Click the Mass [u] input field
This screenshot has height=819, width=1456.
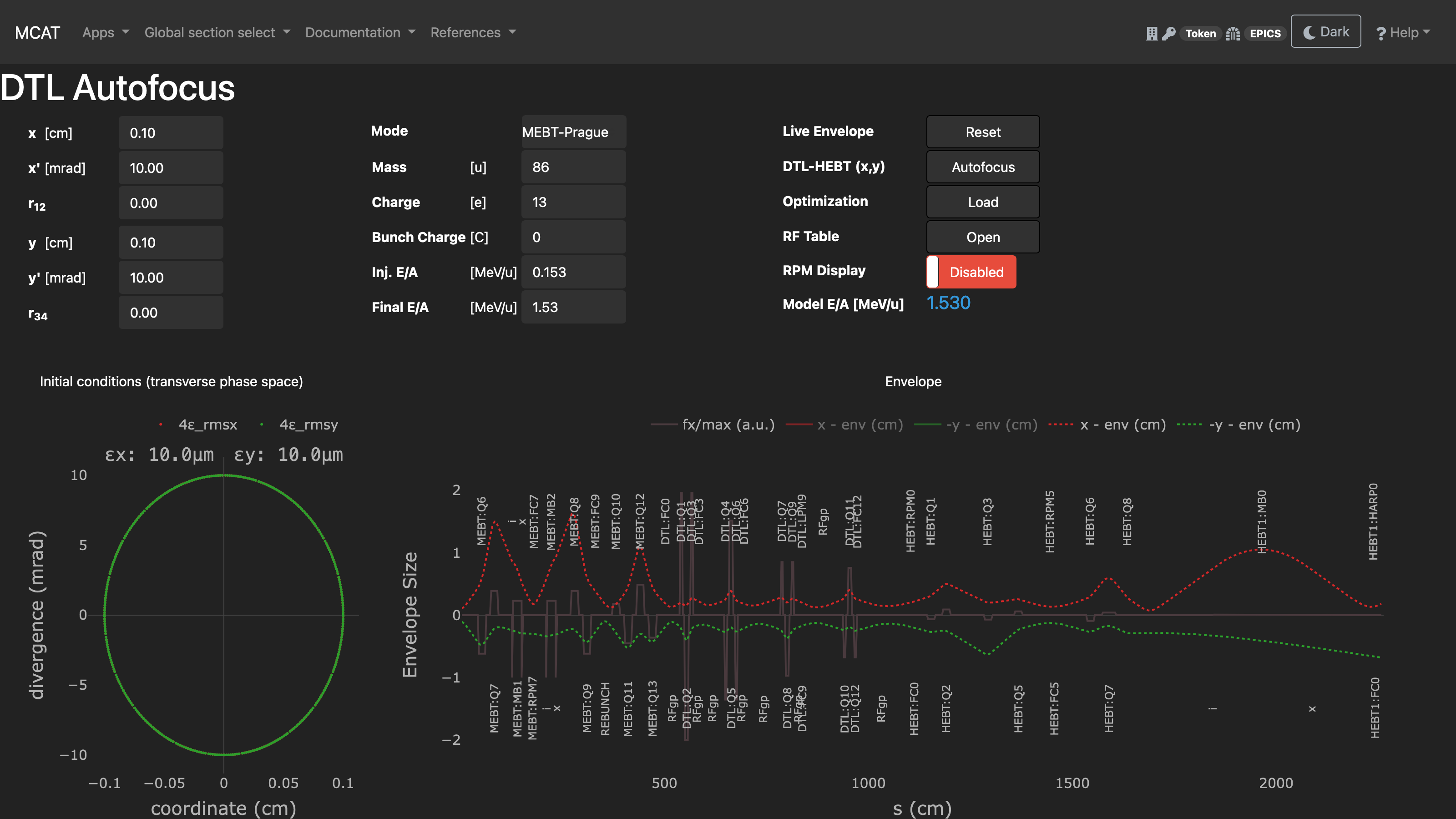pyautogui.click(x=574, y=167)
